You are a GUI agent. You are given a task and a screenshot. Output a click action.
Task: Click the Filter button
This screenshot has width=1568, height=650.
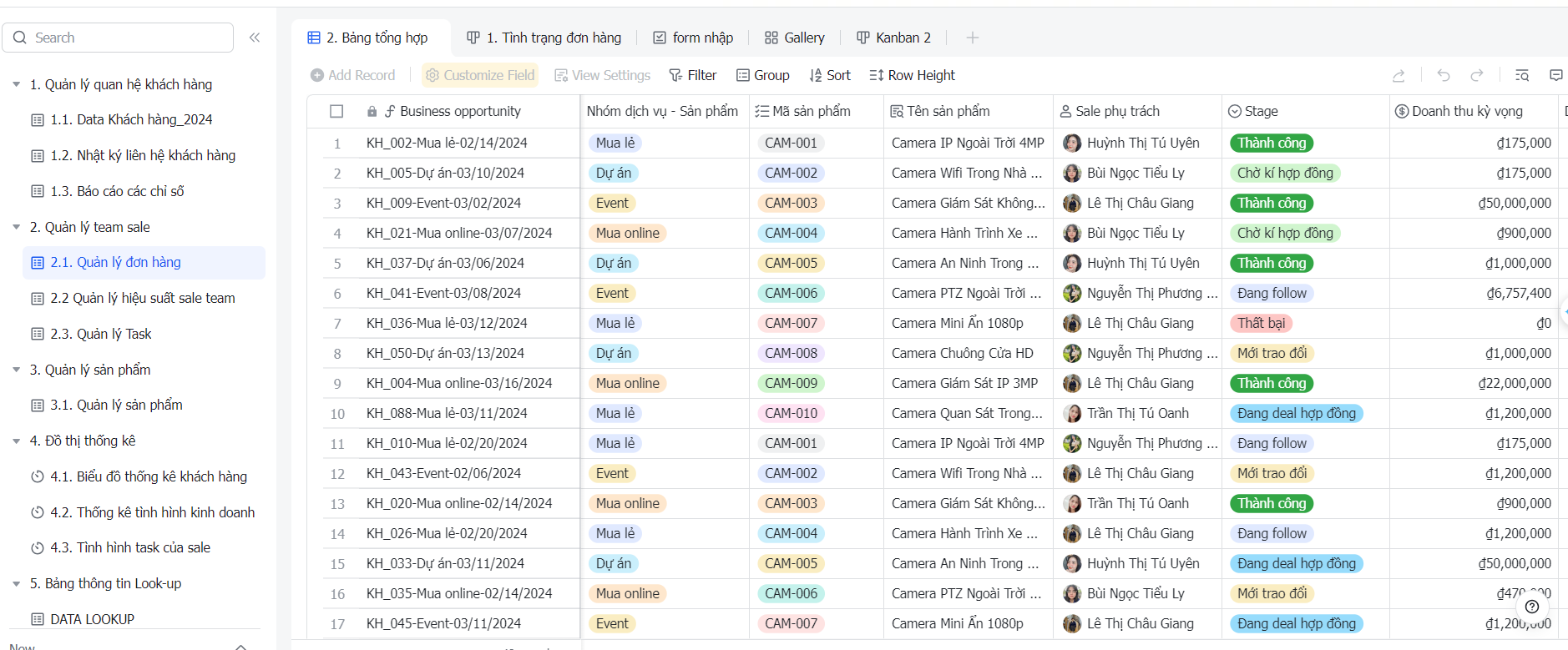point(693,75)
